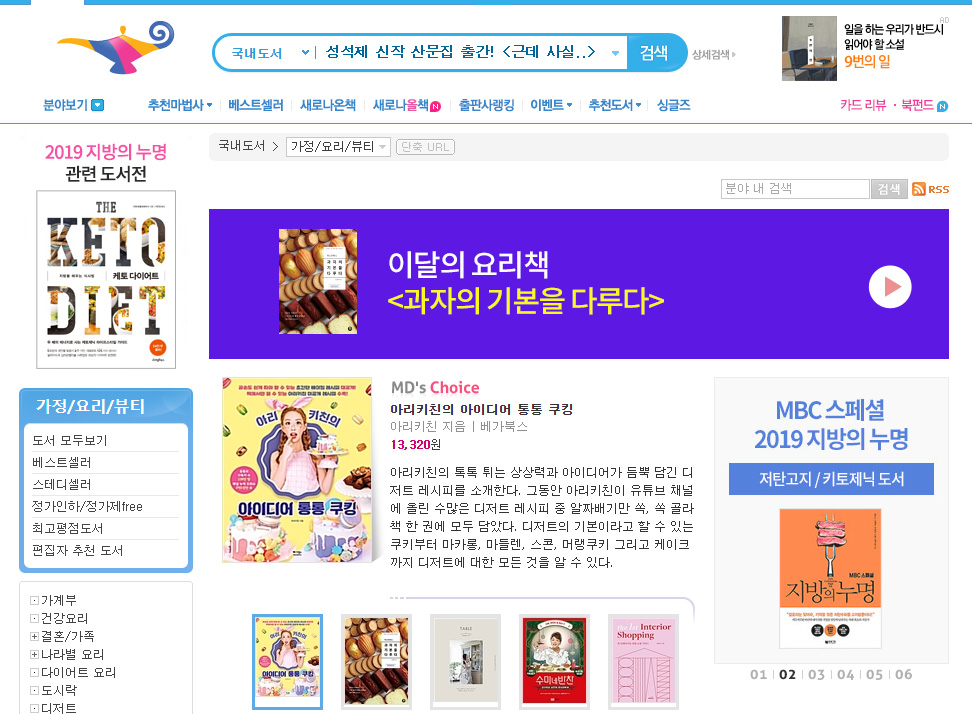This screenshot has height=714, width=972.
Task: Switch to banner page 03
Action: click(816, 674)
